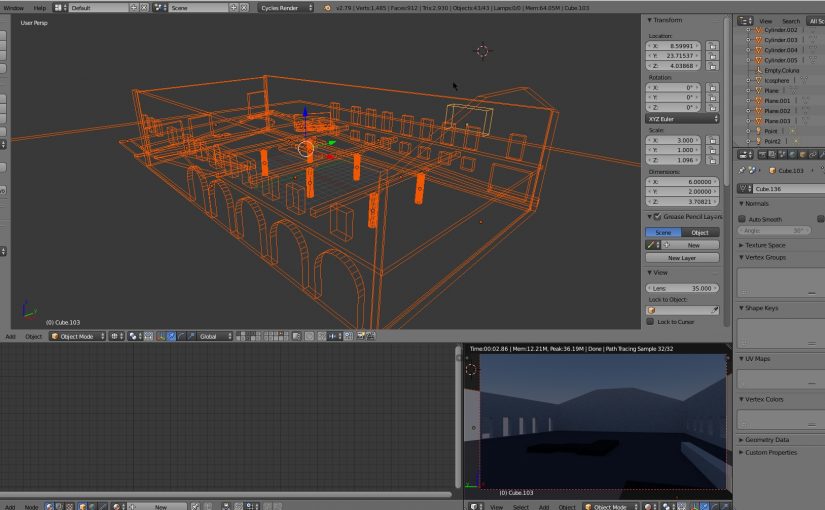Screen dimensions: 825x510
Task: Click the Point lamp icon in outliner
Action: pos(757,131)
